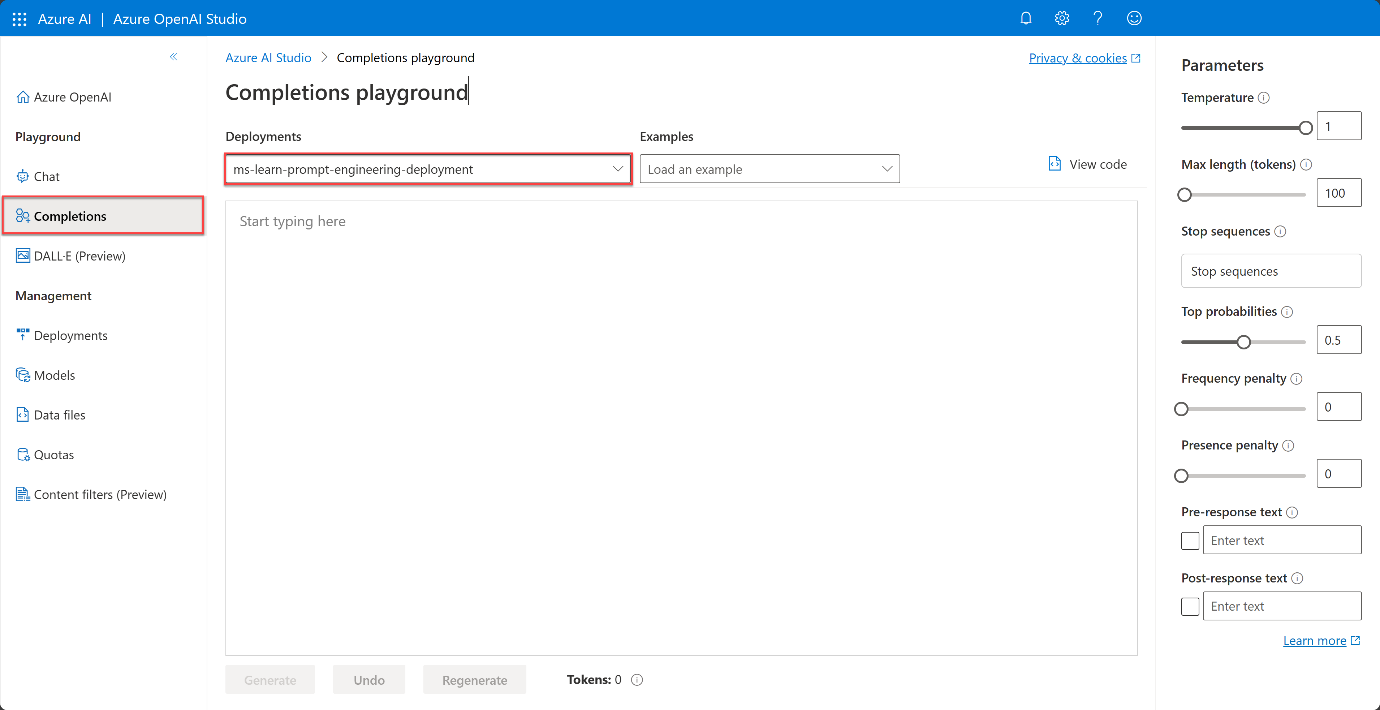Image resolution: width=1380 pixels, height=710 pixels.
Task: Click the Chat playground icon
Action: [23, 176]
